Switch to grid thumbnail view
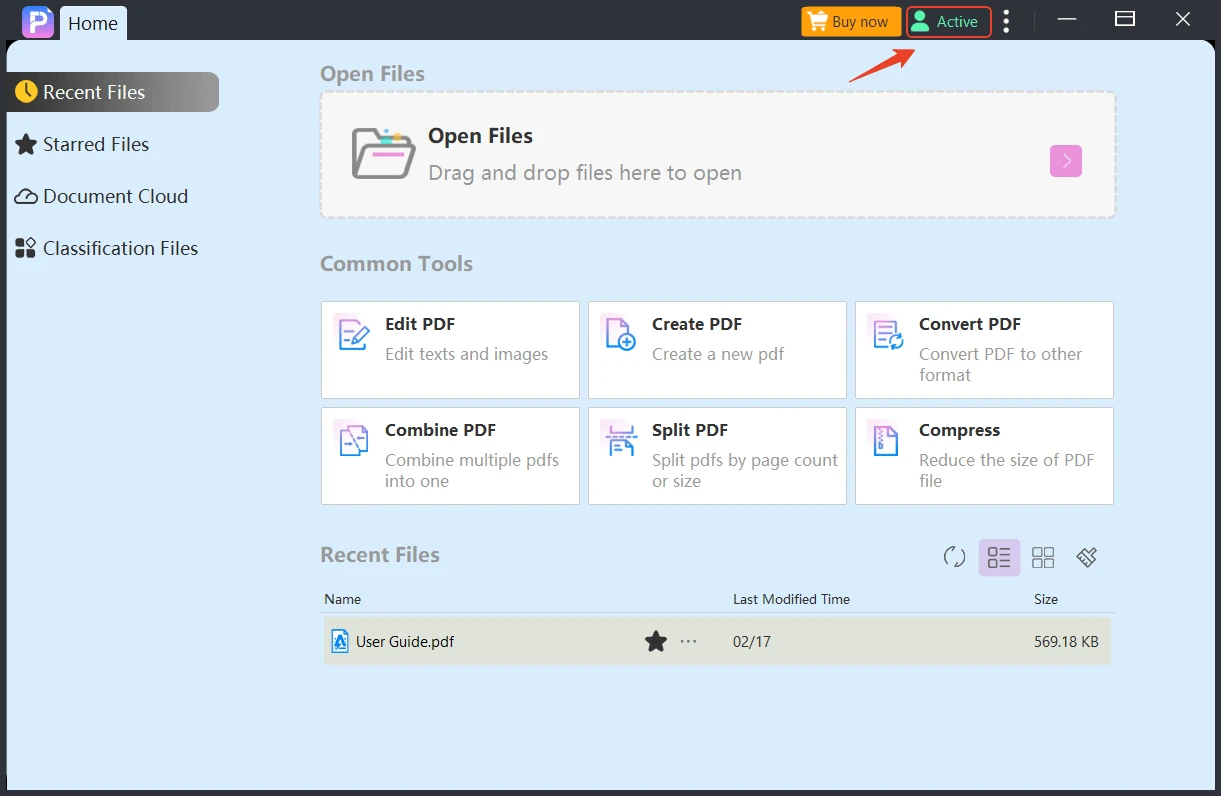The width and height of the screenshot is (1221, 796). 1043,557
